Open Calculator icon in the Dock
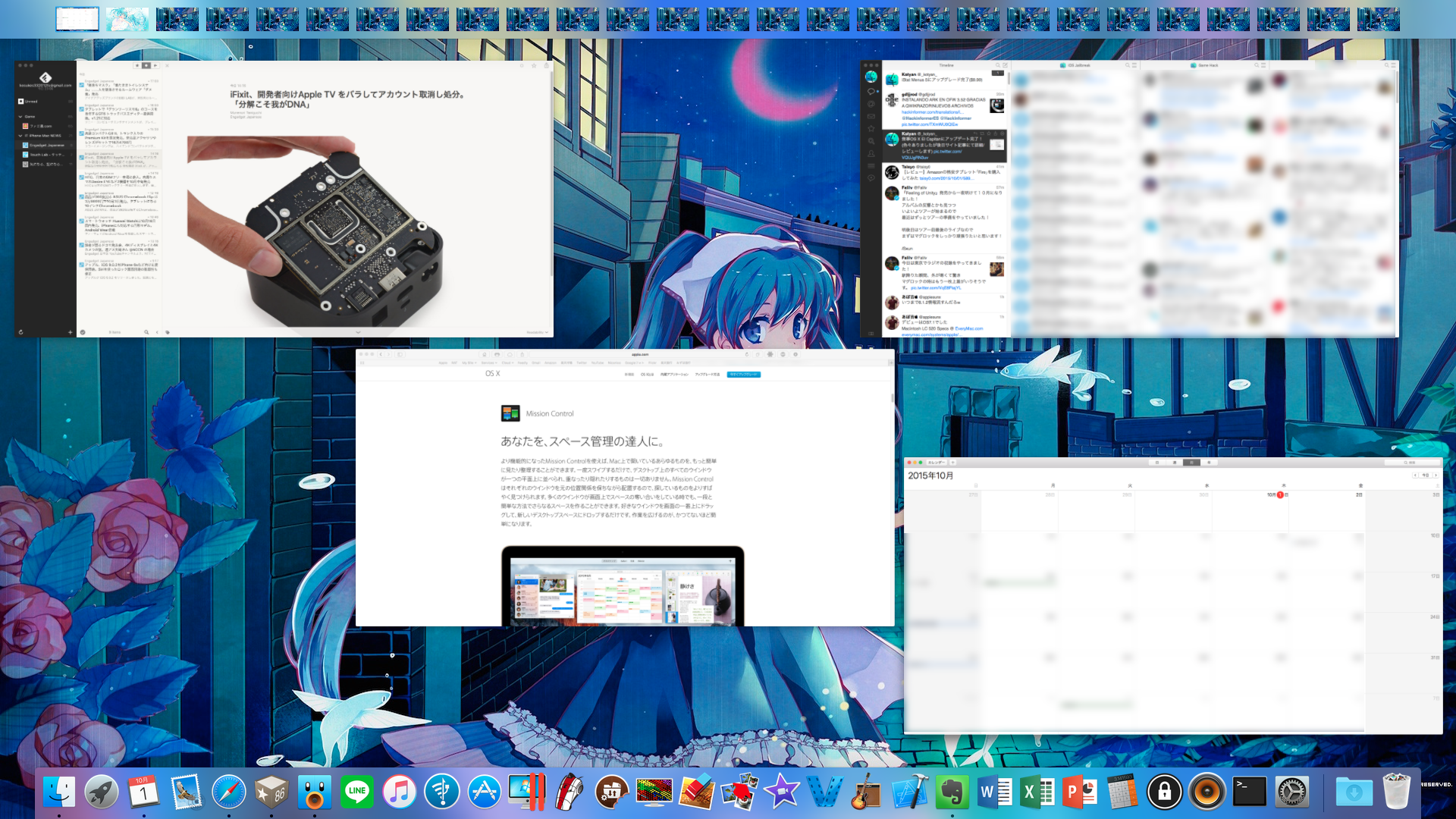 coord(1122,792)
